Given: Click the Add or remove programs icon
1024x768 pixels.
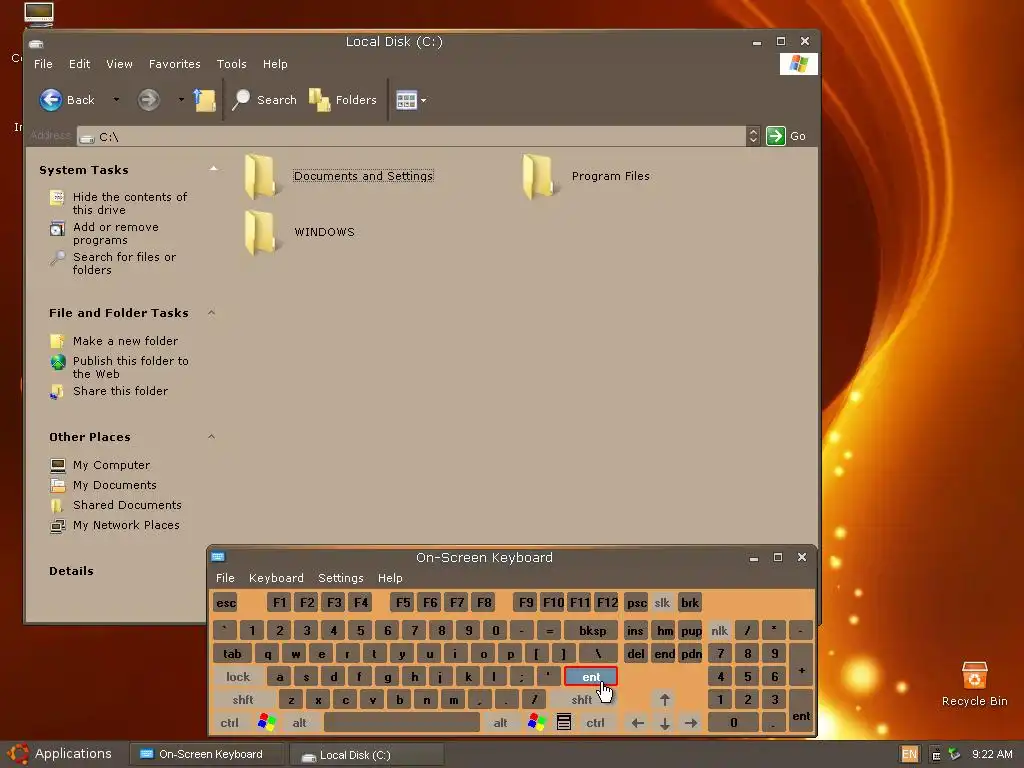Looking at the screenshot, I should point(57,228).
